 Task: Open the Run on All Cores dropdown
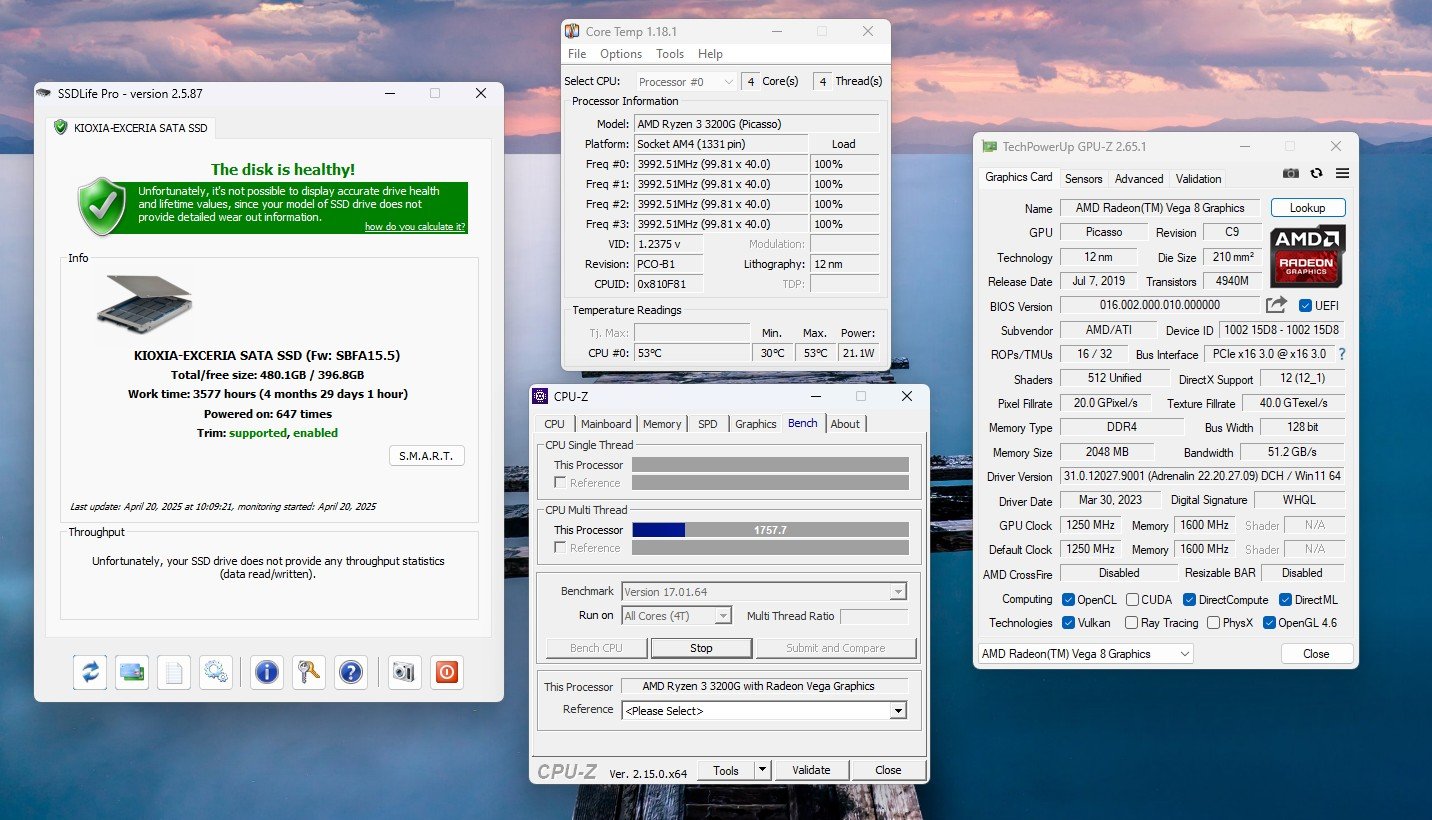click(677, 616)
